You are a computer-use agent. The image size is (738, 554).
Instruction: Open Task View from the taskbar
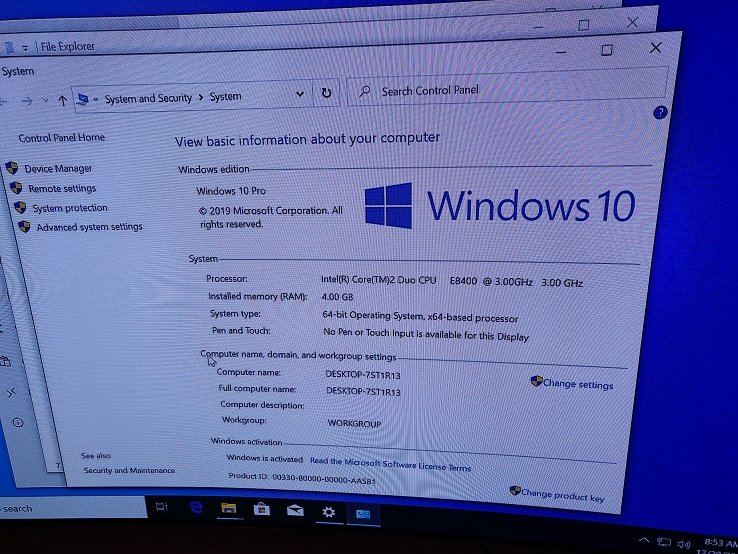[x=161, y=507]
